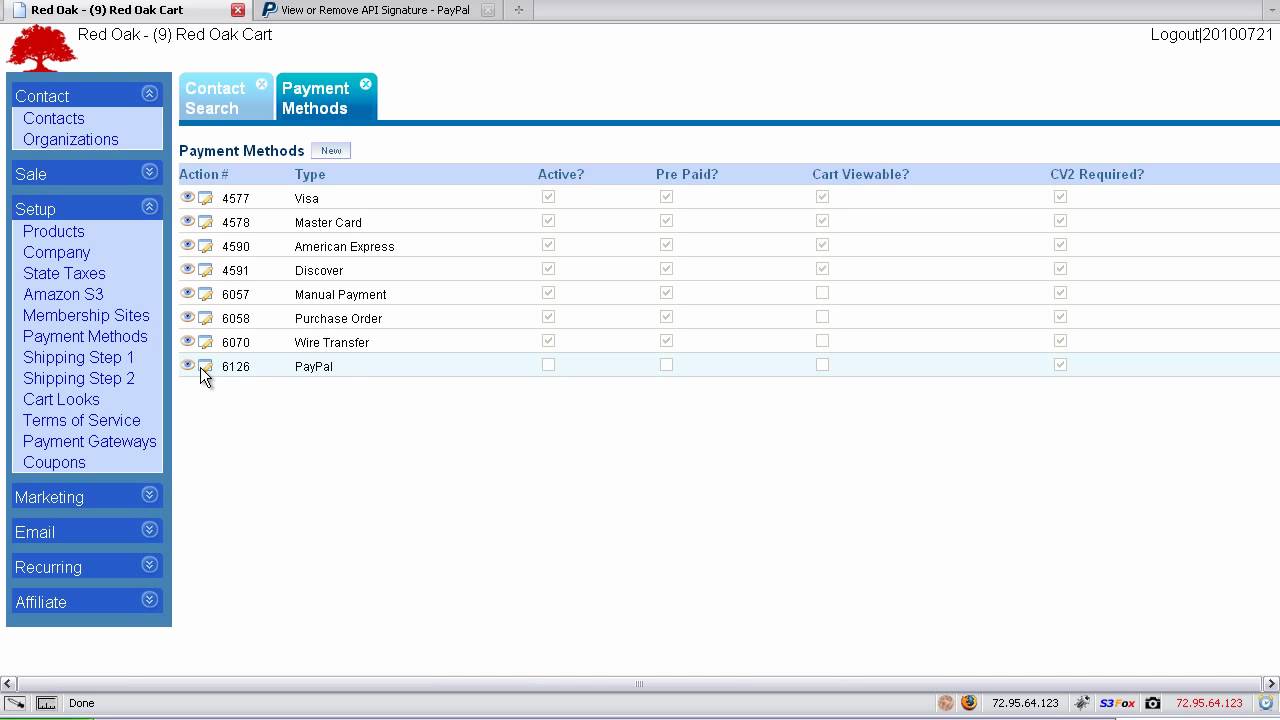Open the Products link under Setup
Viewport: 1280px width, 720px height.
54,231
